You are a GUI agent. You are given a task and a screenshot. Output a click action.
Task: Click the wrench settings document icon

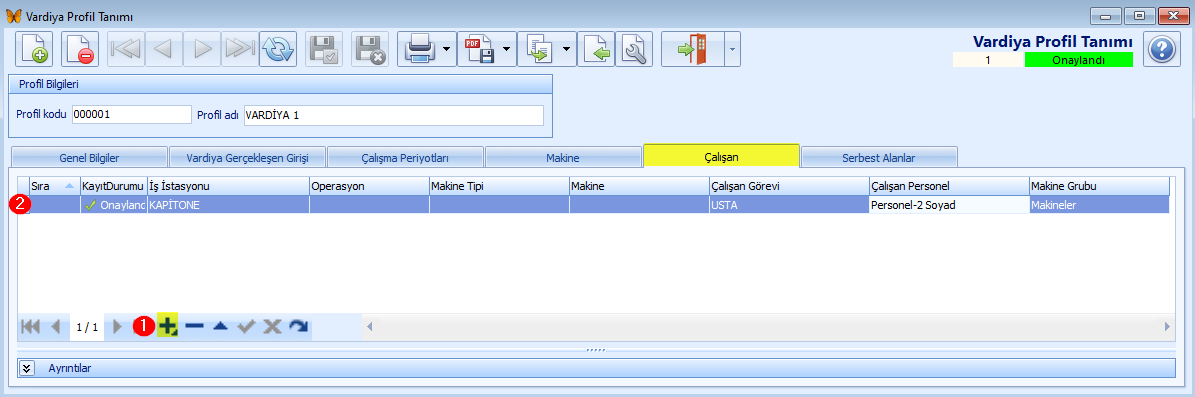pos(634,50)
